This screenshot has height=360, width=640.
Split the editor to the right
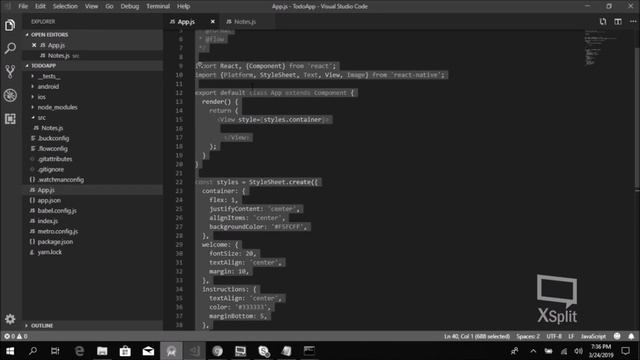coord(618,22)
